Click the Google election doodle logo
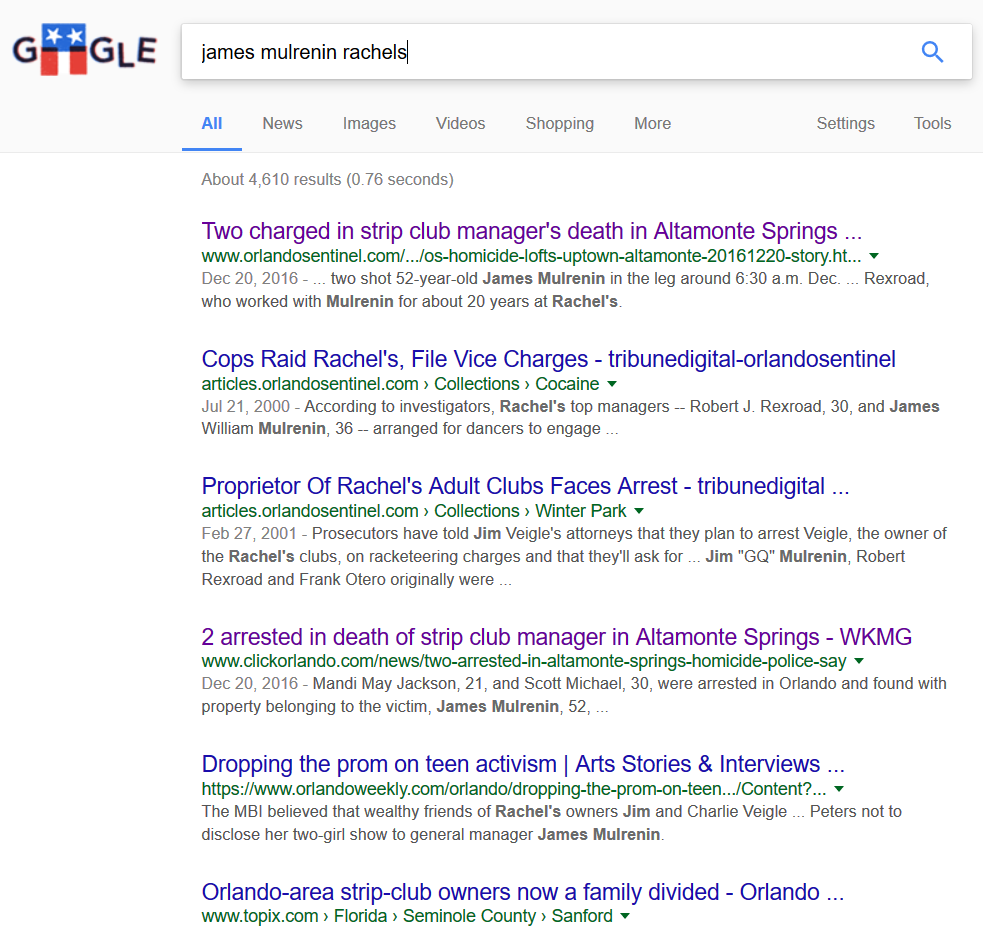The image size is (983, 928). click(85, 50)
